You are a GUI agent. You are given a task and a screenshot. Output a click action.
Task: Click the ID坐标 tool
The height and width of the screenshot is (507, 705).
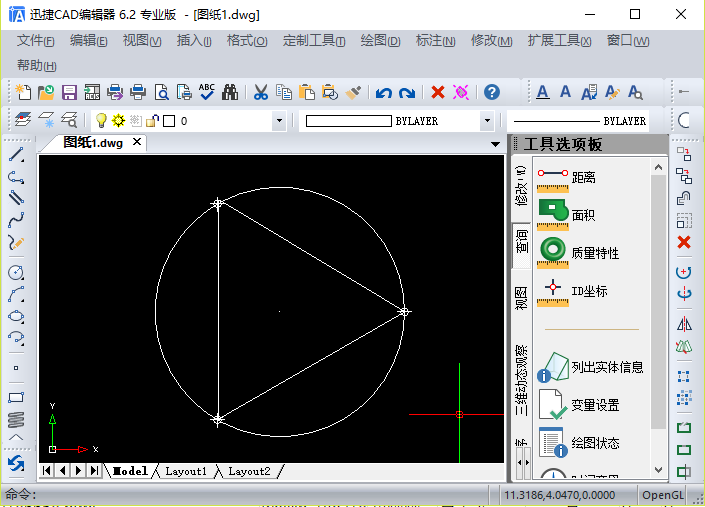572,291
